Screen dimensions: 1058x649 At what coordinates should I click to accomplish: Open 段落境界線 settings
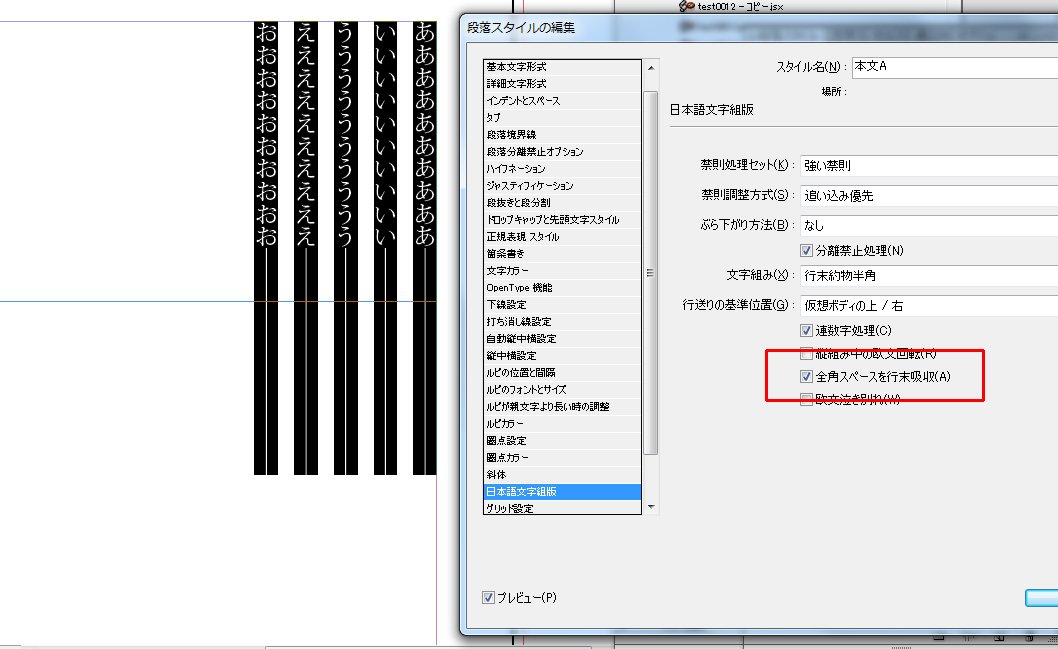click(x=562, y=135)
